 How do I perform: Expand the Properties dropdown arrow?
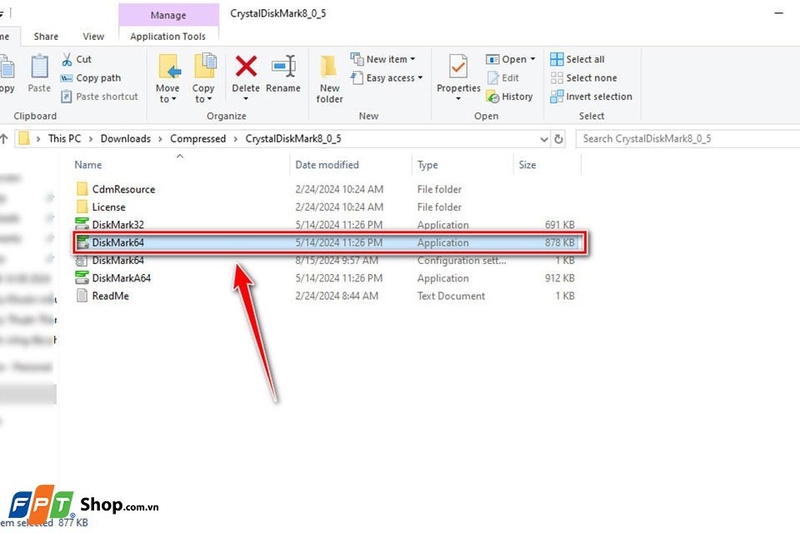click(458, 98)
